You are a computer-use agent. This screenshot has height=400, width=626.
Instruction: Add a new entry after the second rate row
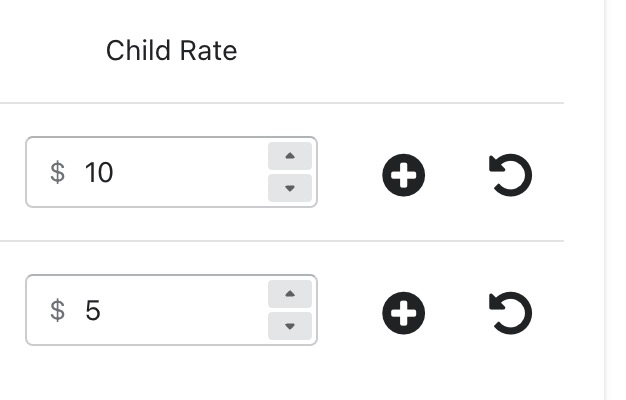[403, 313]
